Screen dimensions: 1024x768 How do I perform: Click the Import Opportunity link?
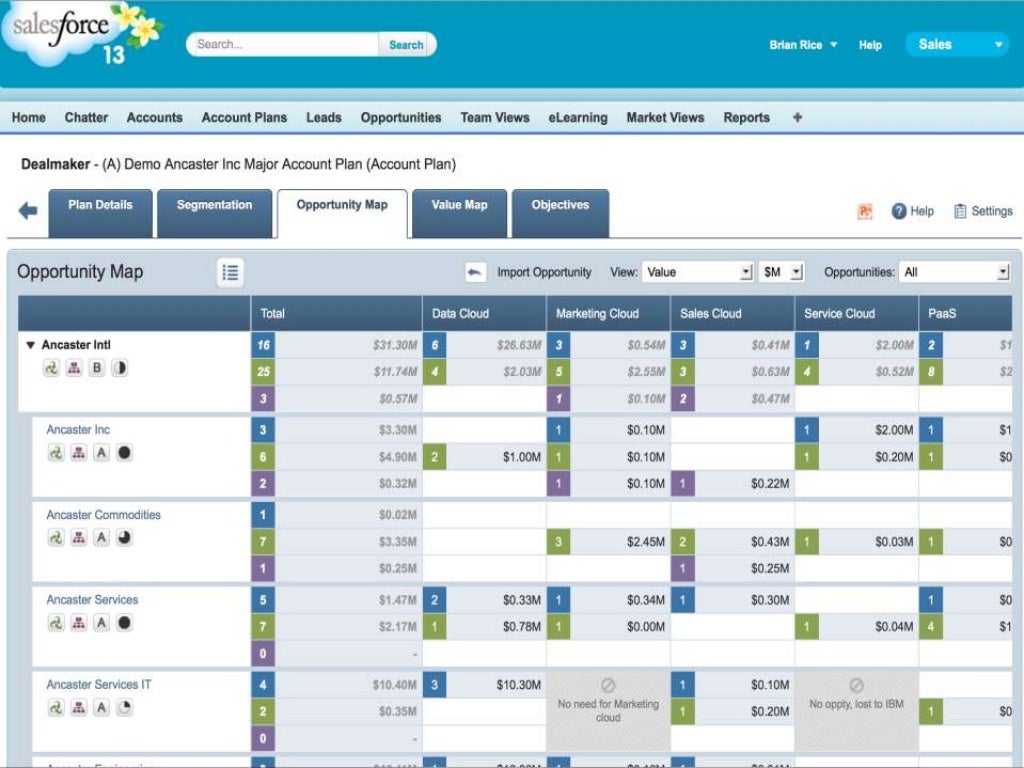(544, 272)
